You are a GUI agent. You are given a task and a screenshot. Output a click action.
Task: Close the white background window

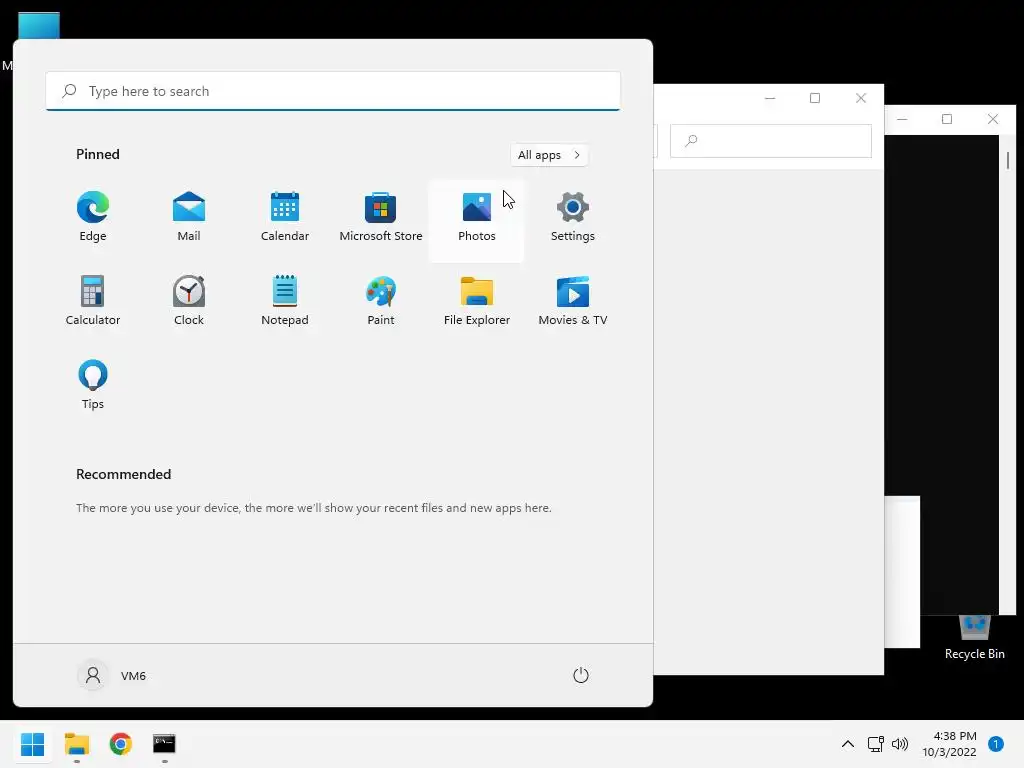861,98
